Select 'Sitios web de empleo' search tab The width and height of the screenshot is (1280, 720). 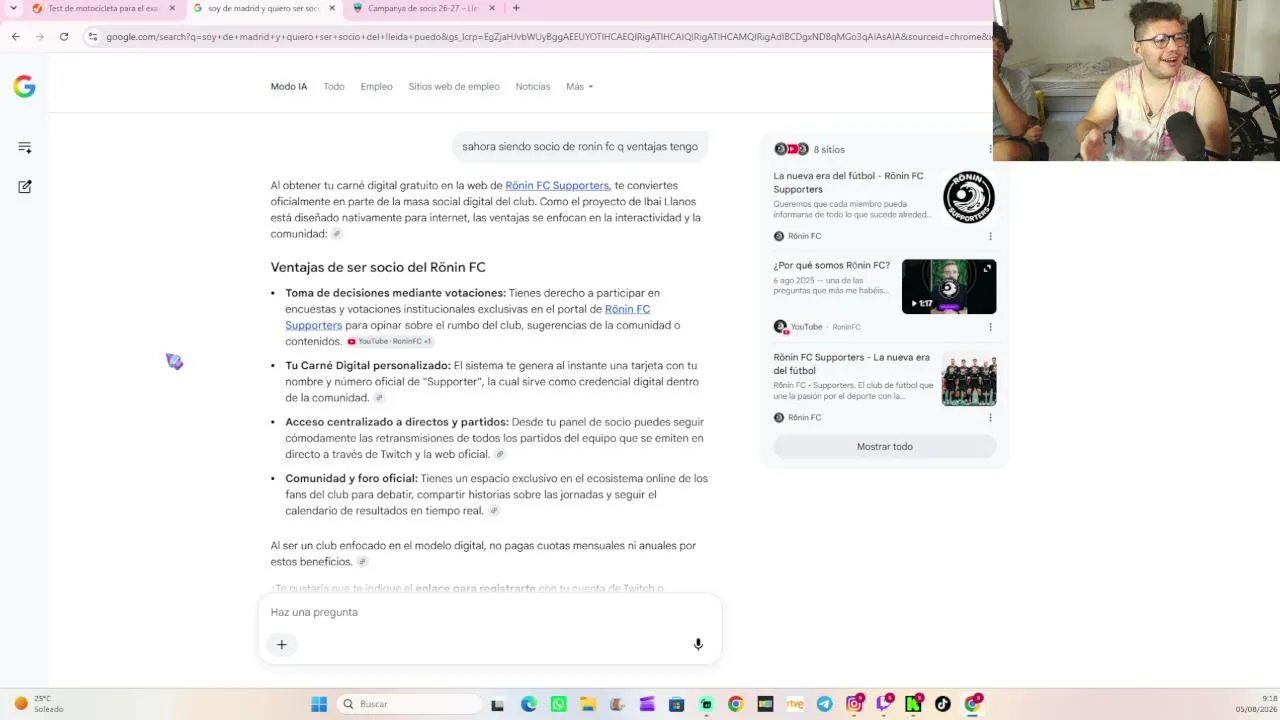click(x=454, y=87)
